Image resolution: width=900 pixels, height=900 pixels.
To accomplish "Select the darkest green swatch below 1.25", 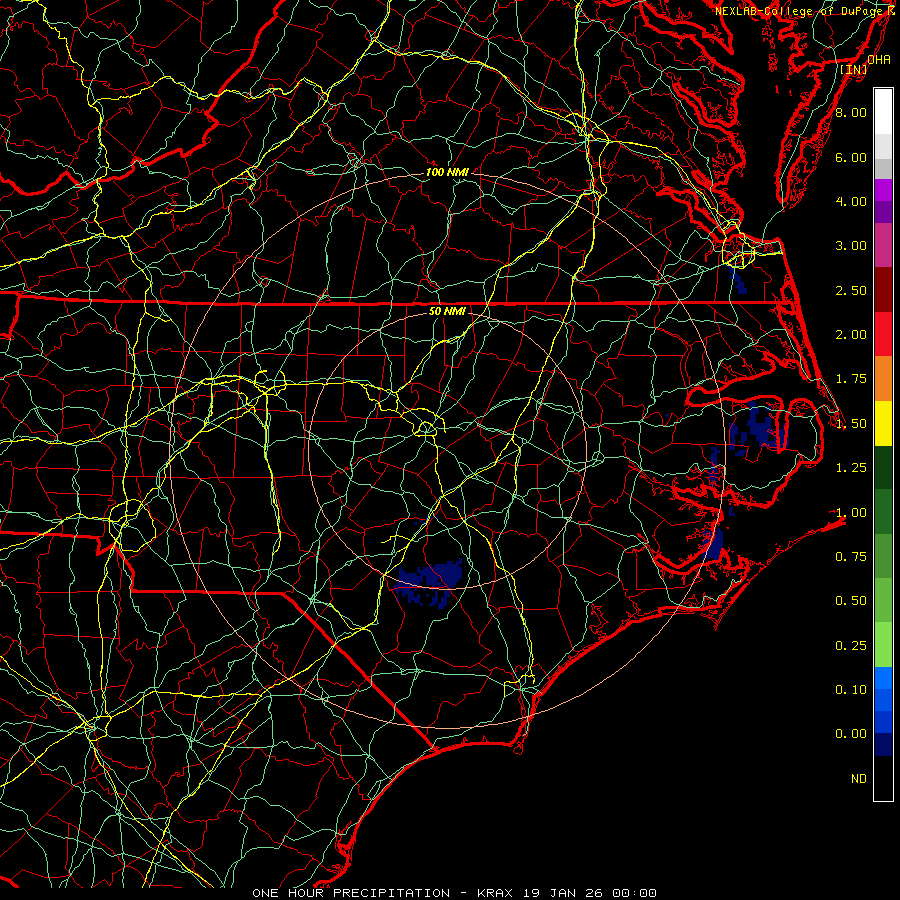I will pyautogui.click(x=883, y=468).
